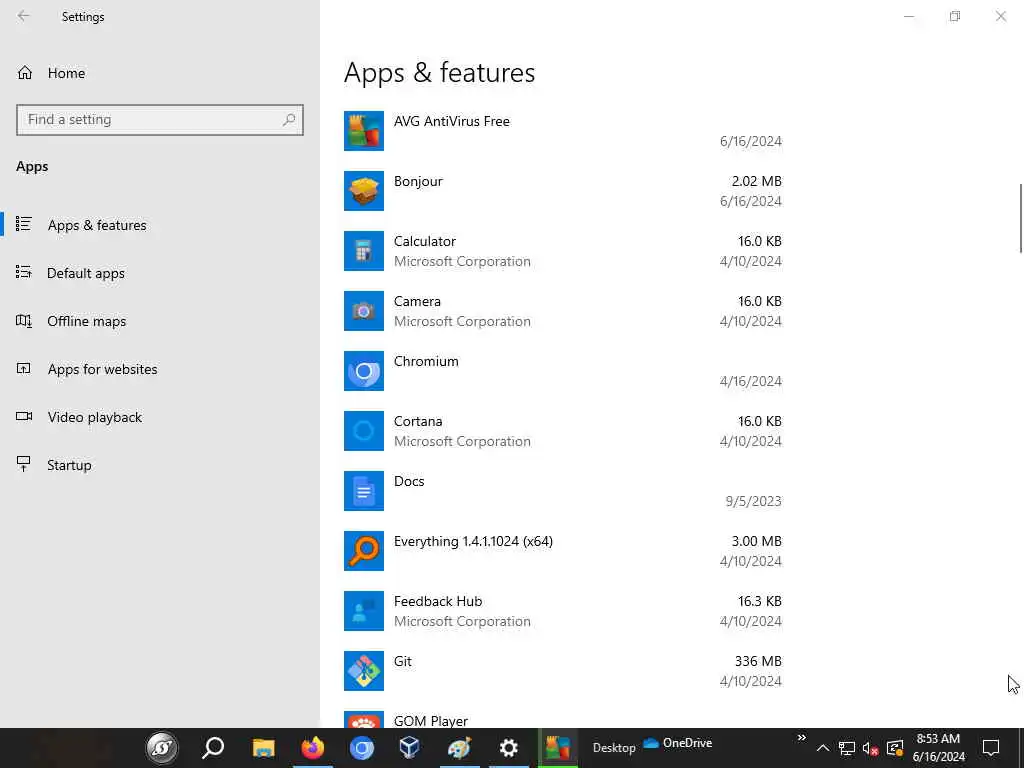Open Video playback section
Image resolution: width=1024 pixels, height=768 pixels.
click(x=160, y=417)
